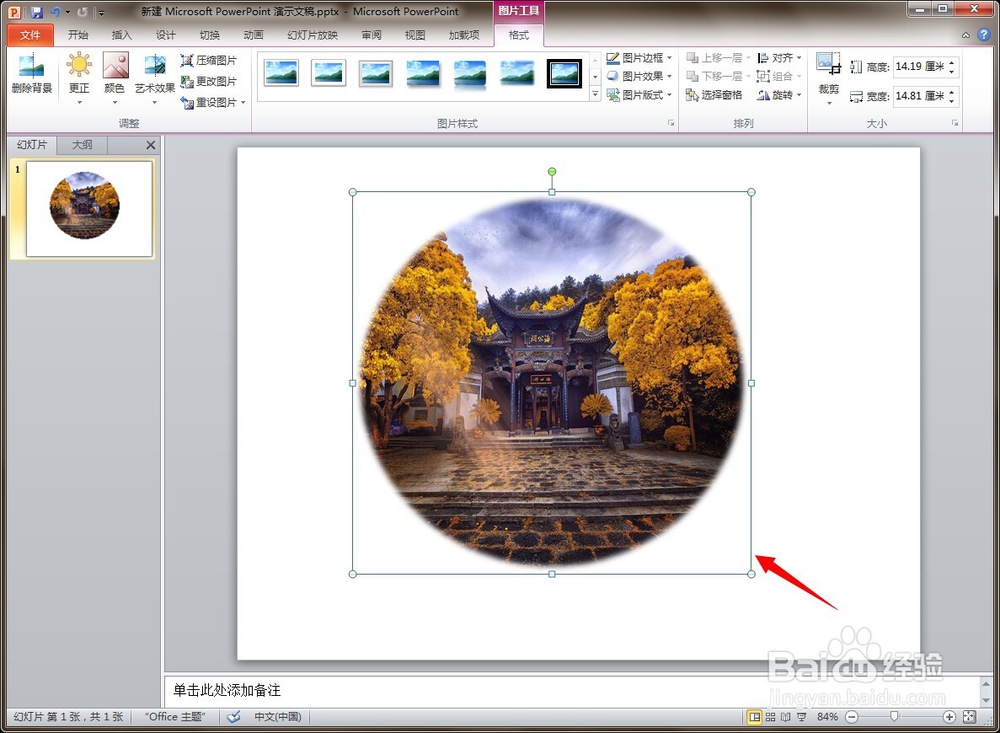Click the Save icon in quick access toolbar

[36, 11]
